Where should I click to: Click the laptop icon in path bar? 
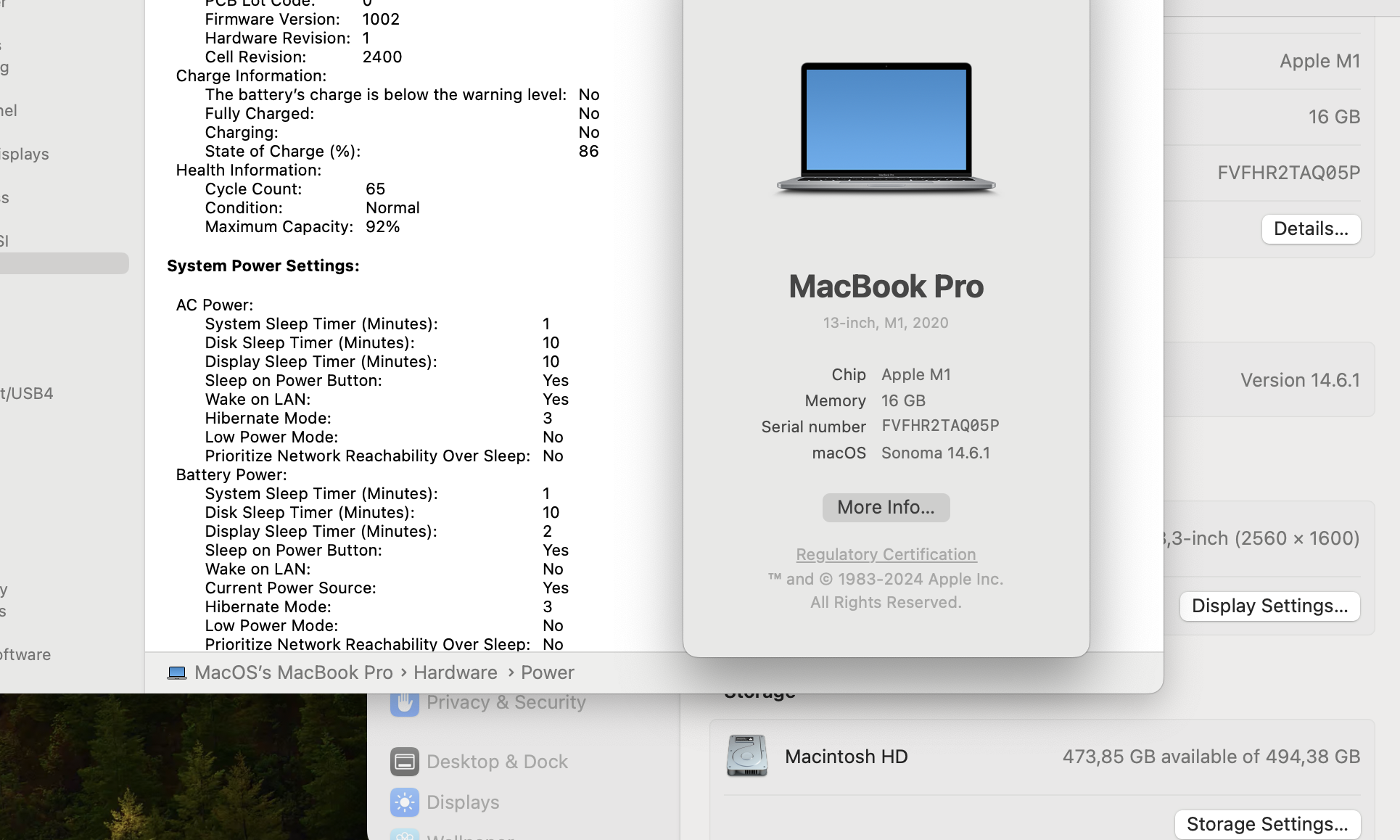point(176,673)
